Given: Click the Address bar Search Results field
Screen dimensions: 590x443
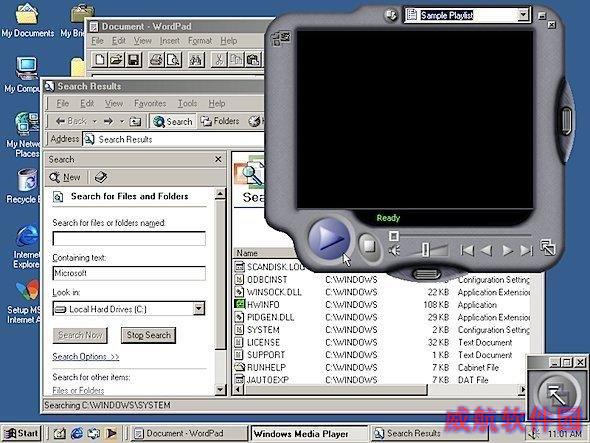Looking at the screenshot, I should (x=173, y=139).
